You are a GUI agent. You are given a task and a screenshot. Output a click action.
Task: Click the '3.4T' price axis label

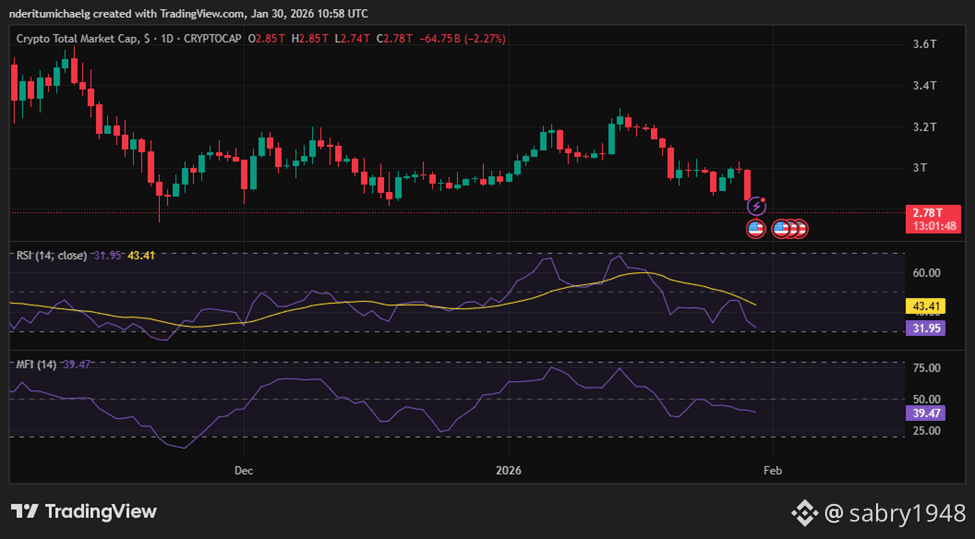[x=924, y=86]
